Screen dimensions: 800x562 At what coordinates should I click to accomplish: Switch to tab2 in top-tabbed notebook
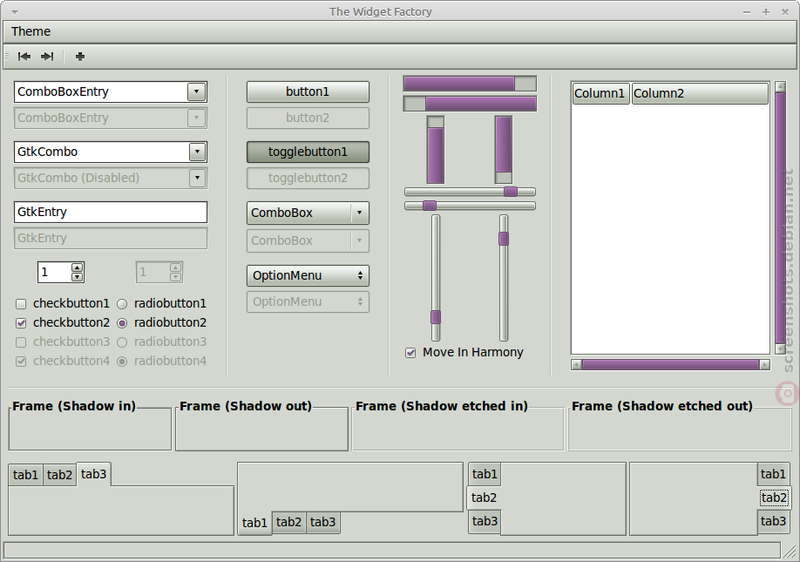click(x=60, y=475)
